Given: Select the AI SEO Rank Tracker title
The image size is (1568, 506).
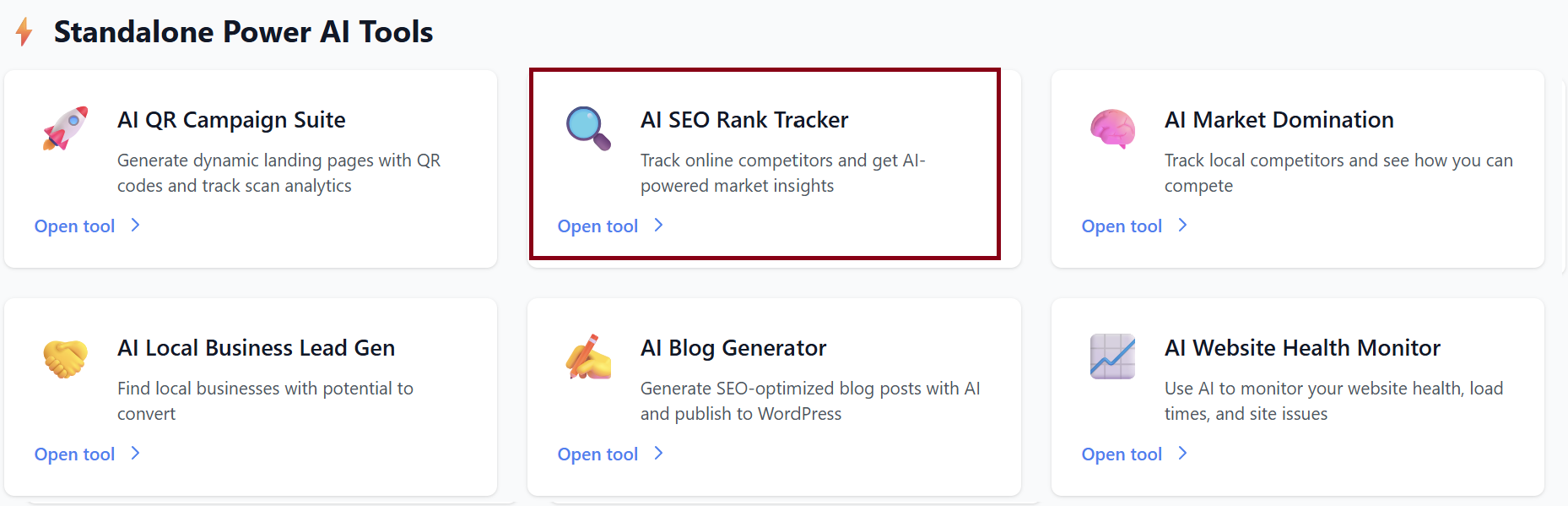Looking at the screenshot, I should click(744, 120).
